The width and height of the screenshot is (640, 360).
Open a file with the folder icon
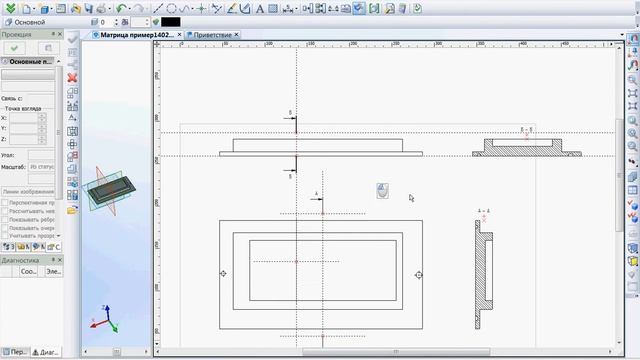click(x=75, y=8)
